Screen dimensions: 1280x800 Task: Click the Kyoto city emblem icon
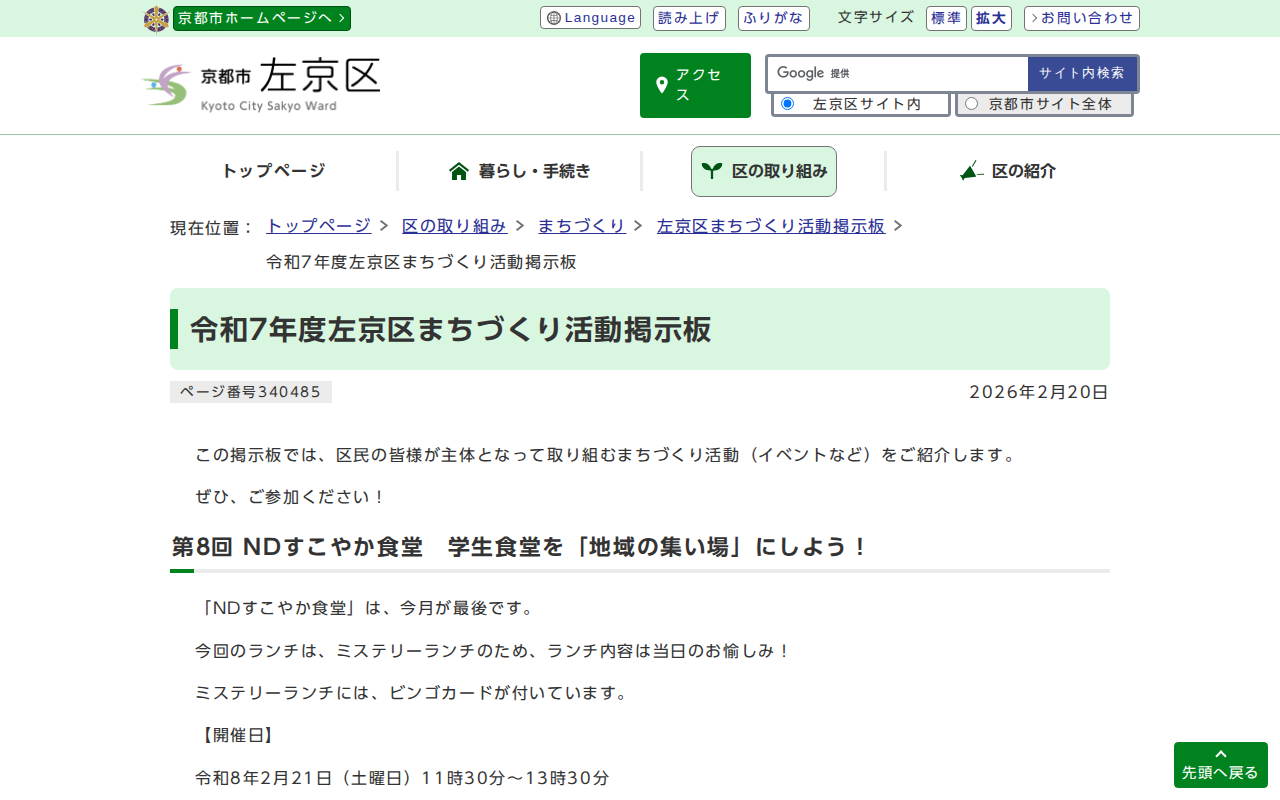(x=157, y=19)
